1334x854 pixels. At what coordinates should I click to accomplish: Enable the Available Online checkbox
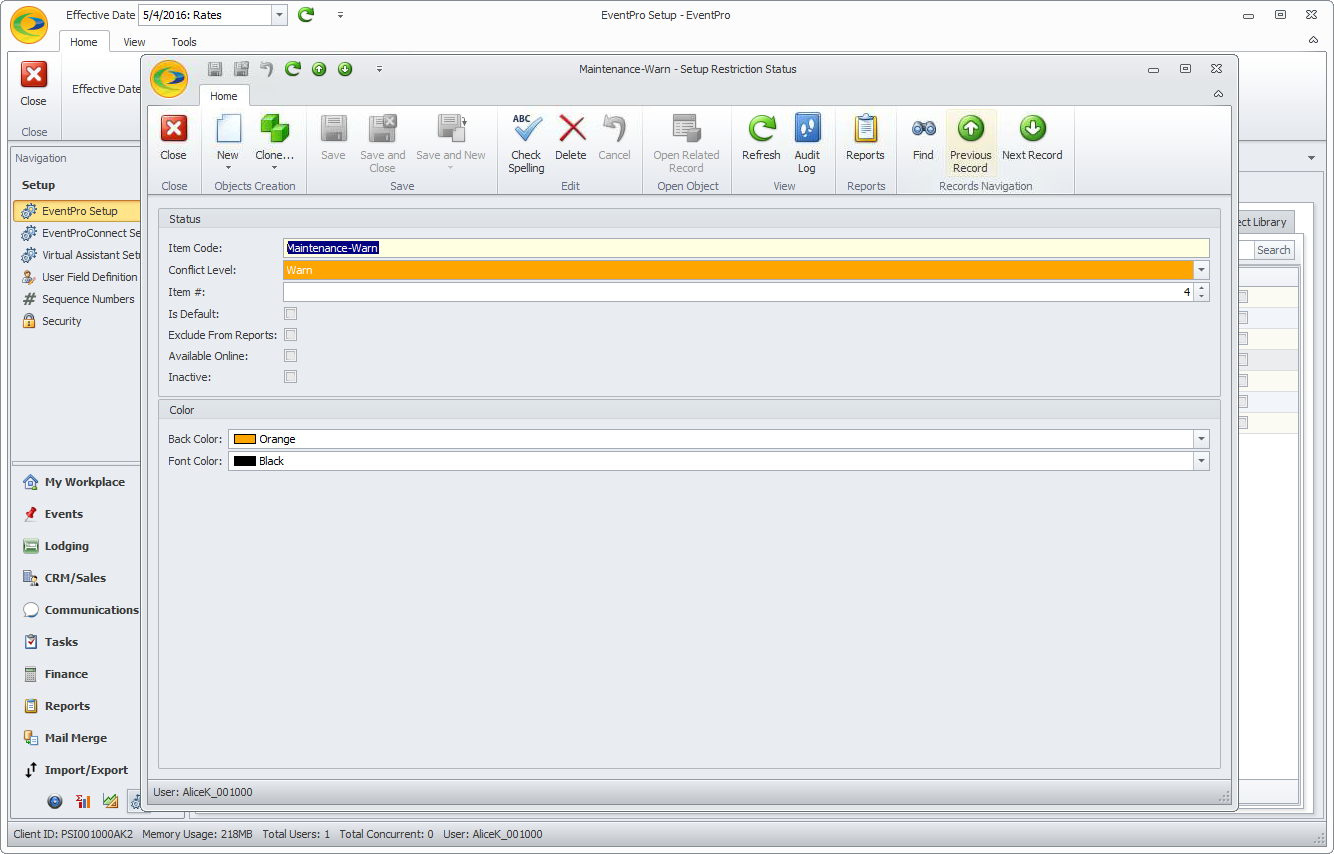pyautogui.click(x=291, y=356)
